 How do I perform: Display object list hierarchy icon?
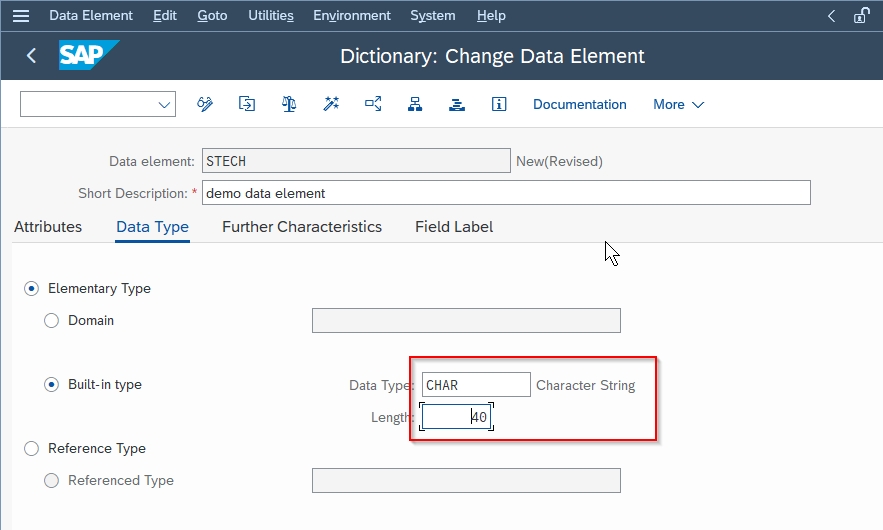tap(415, 104)
